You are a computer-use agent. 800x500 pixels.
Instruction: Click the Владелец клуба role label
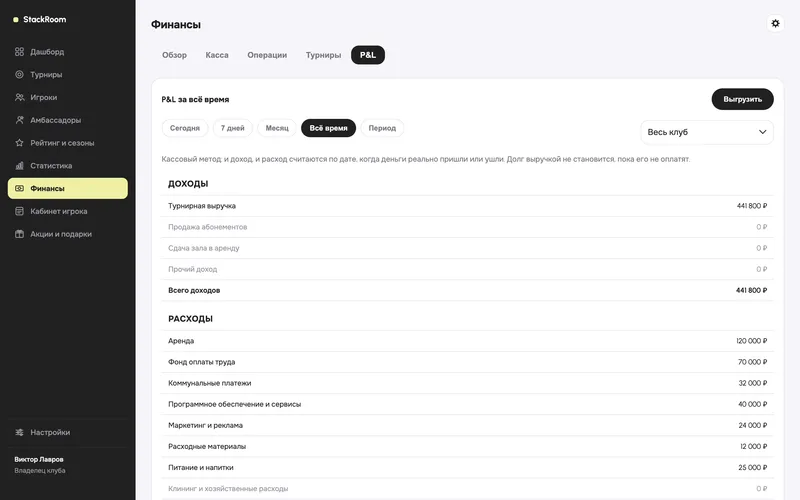(40, 470)
